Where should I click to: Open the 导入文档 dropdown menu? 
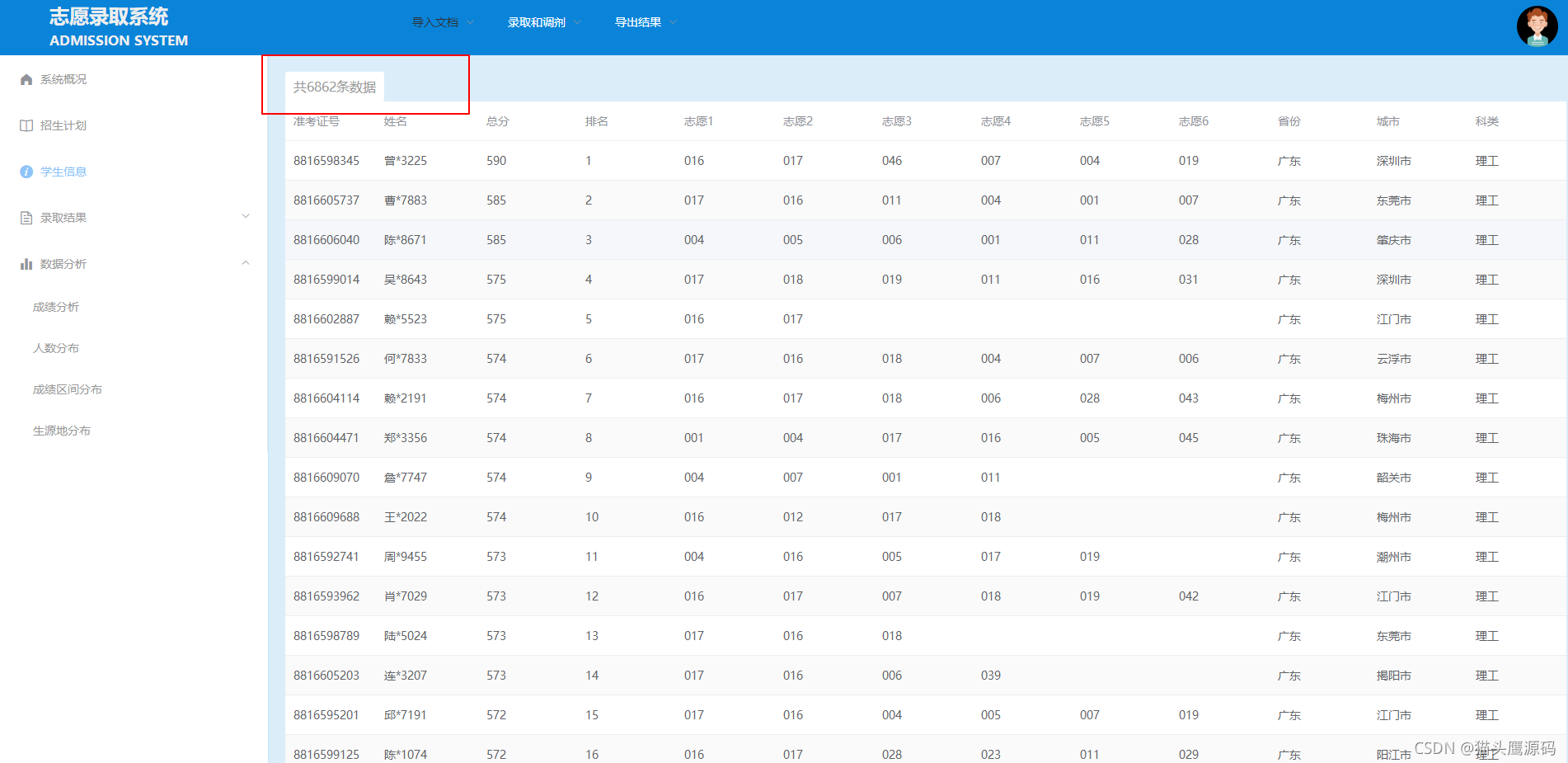[443, 22]
